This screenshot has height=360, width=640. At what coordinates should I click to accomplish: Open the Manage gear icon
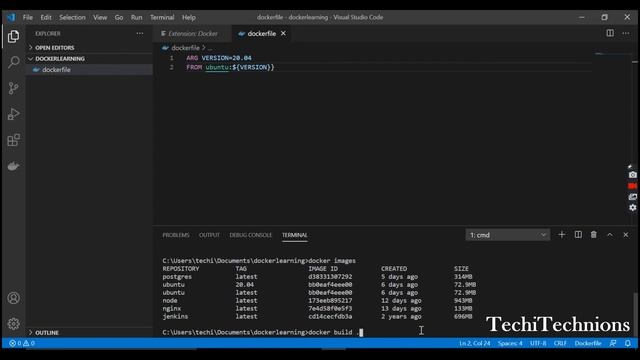tap(13, 324)
